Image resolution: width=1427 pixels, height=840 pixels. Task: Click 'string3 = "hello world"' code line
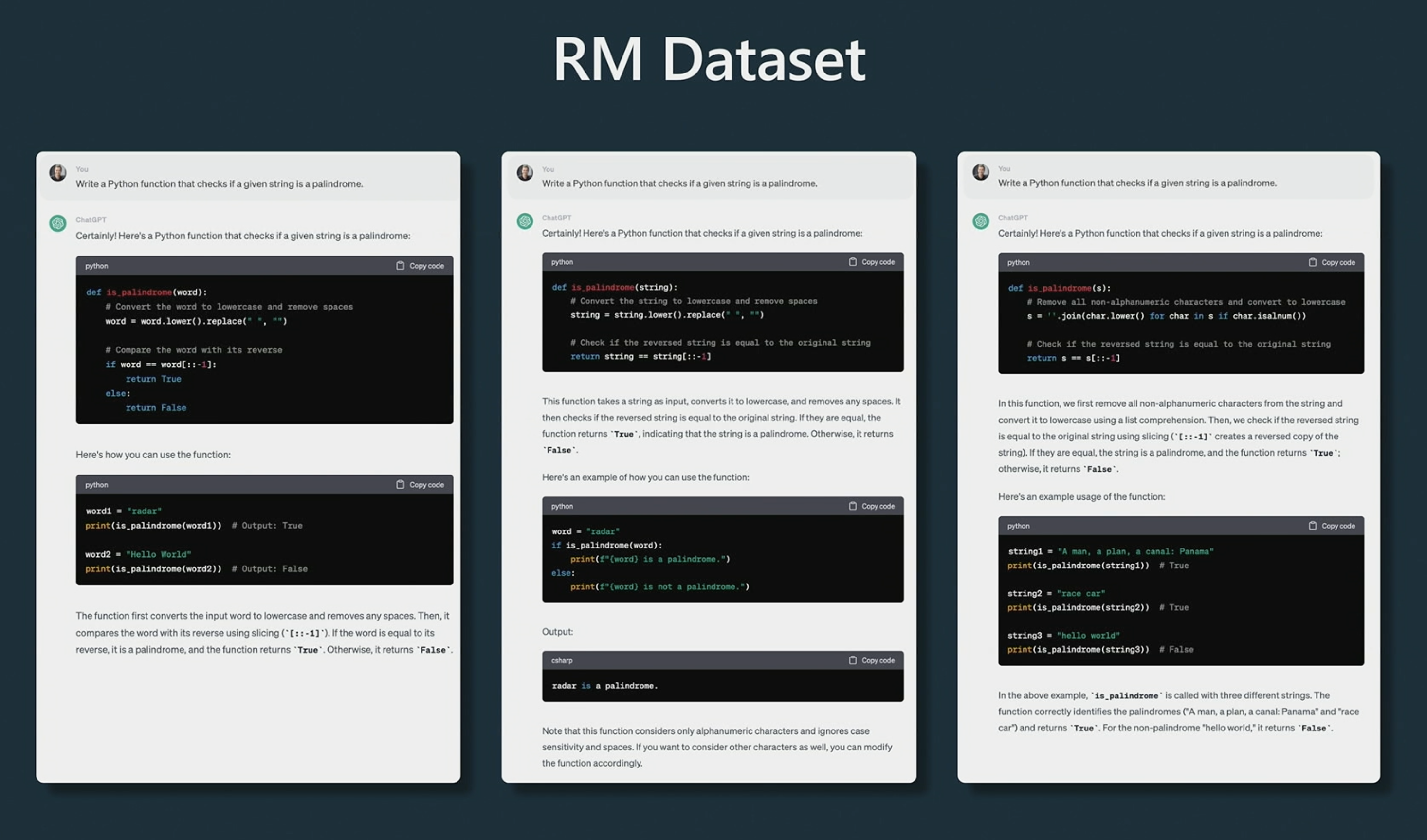1063,636
